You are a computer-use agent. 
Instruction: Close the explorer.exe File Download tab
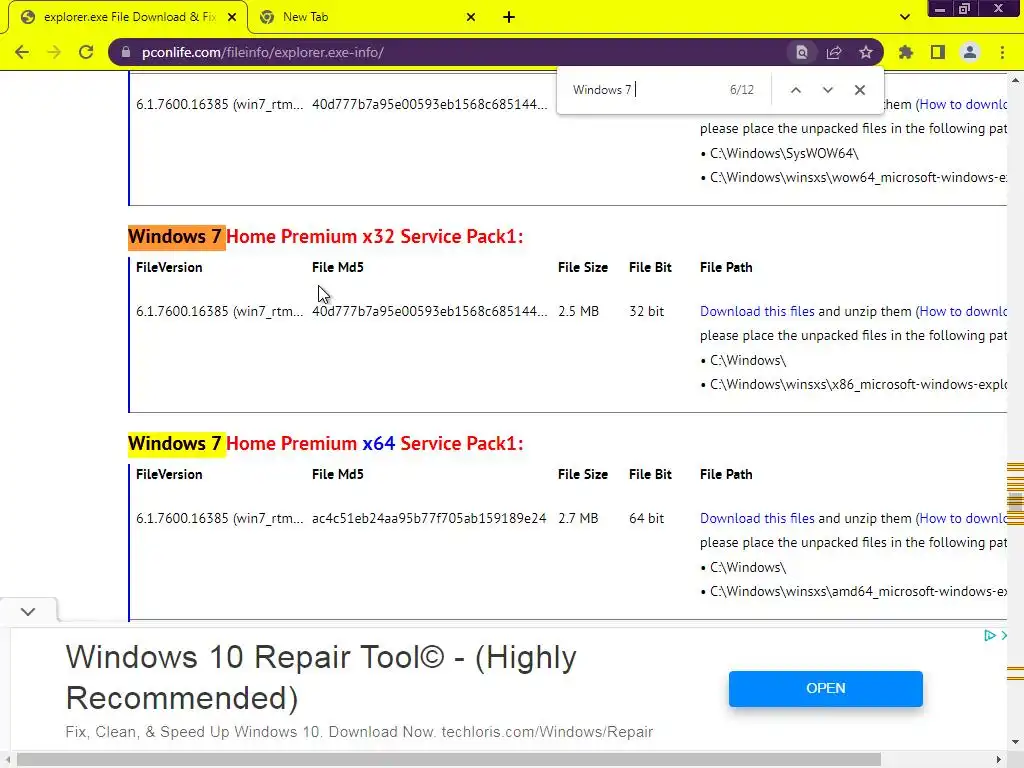click(x=232, y=17)
